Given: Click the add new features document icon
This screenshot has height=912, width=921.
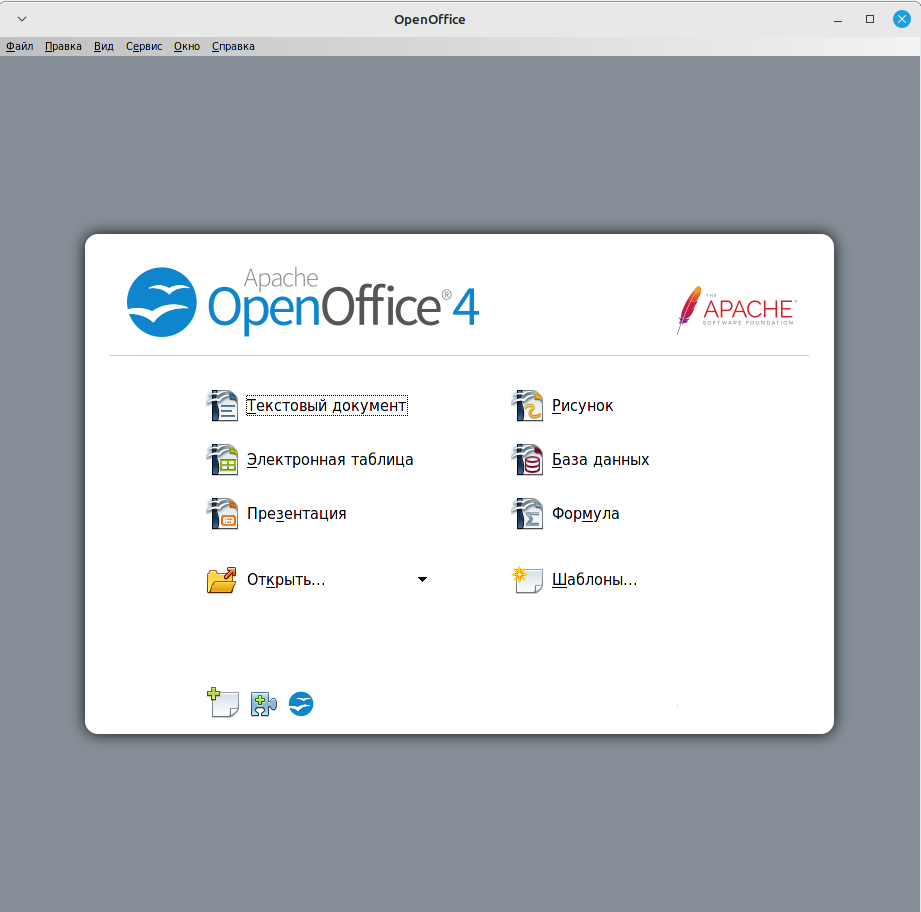Looking at the screenshot, I should click(x=222, y=703).
